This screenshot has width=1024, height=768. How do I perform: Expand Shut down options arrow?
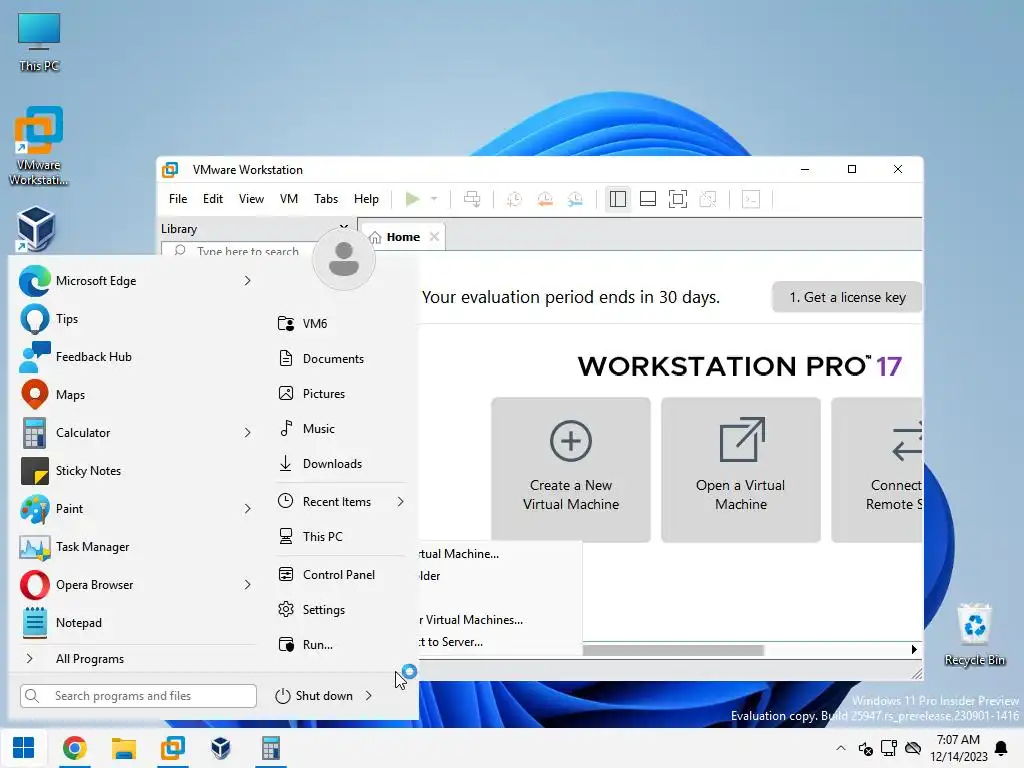369,696
